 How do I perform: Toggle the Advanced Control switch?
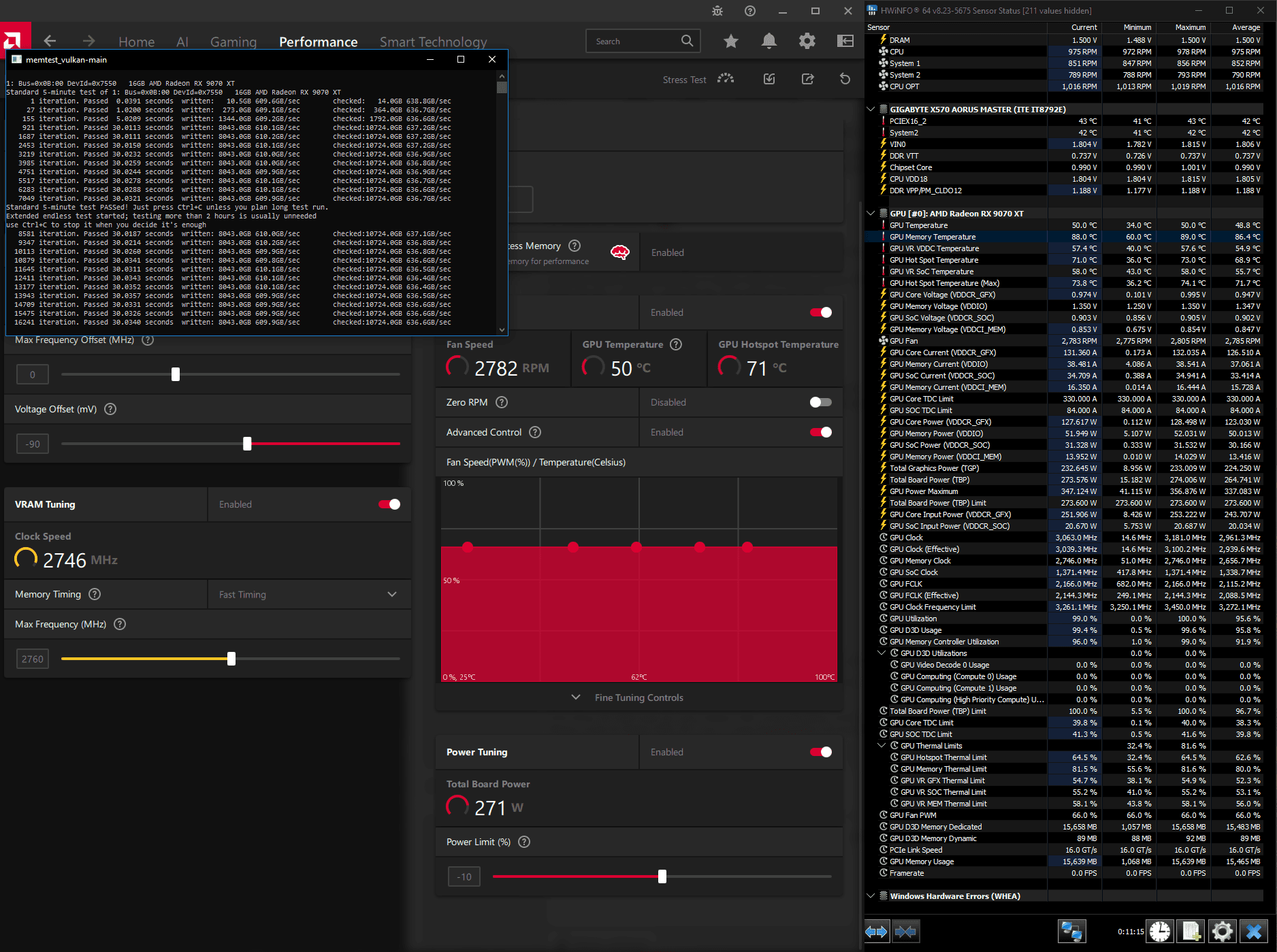pyautogui.click(x=821, y=432)
